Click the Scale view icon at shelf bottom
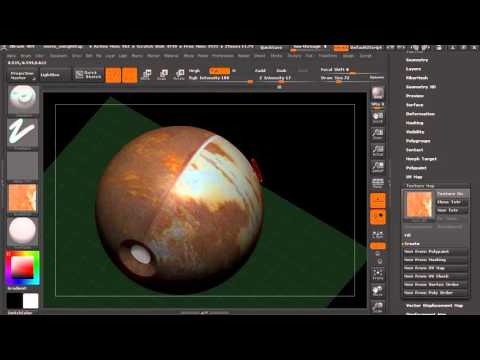The image size is (480, 360). pos(378,306)
